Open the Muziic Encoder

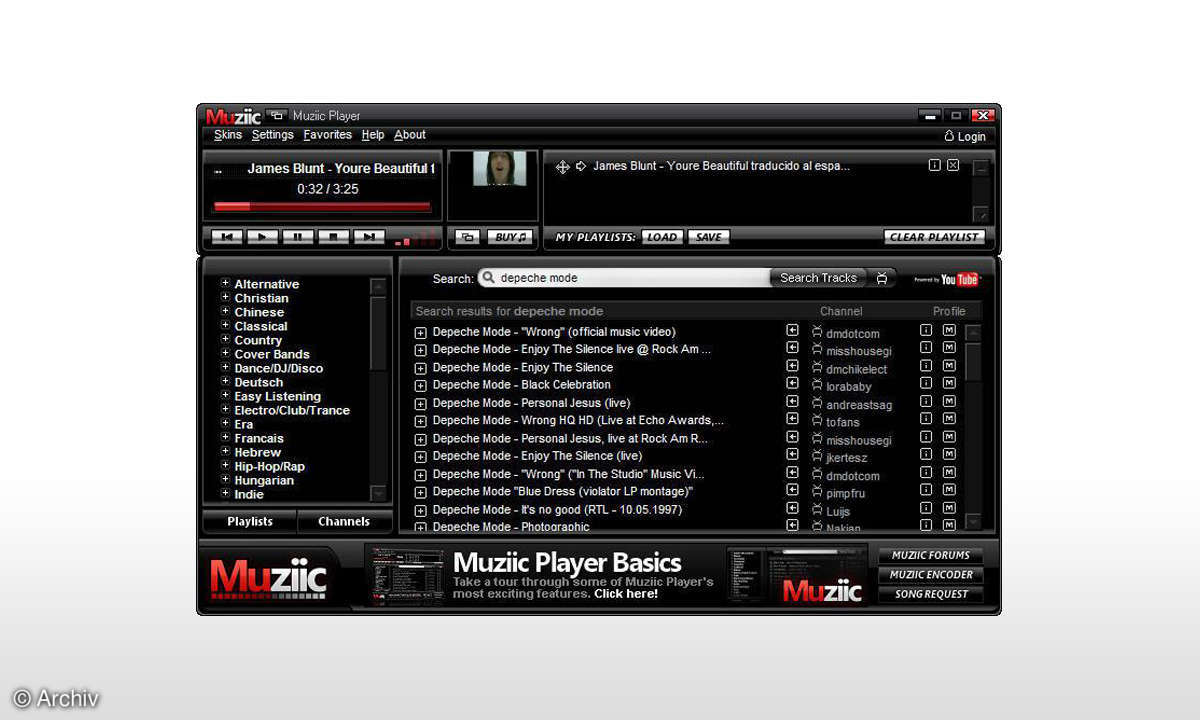point(930,575)
